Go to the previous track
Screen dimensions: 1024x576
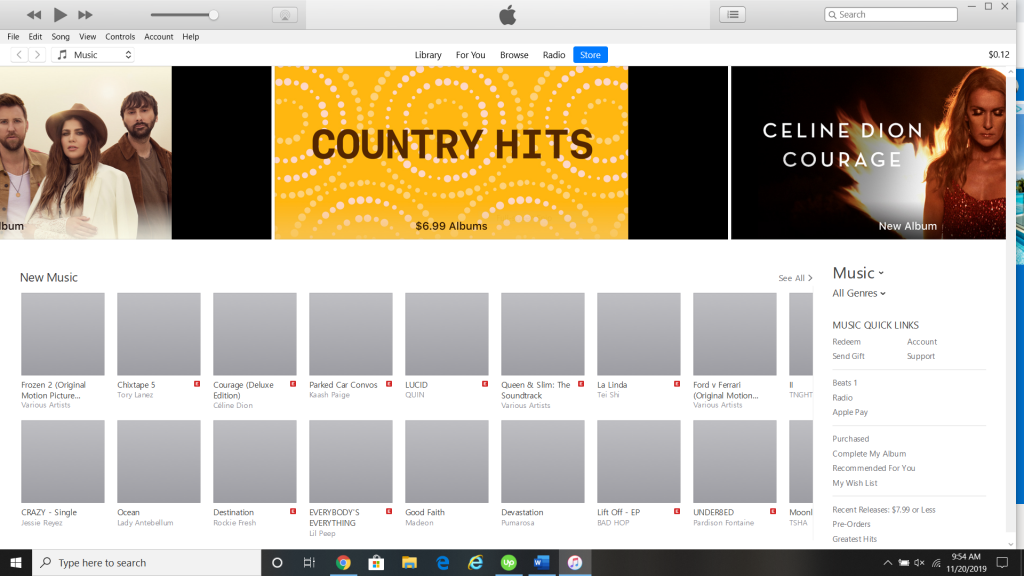pyautogui.click(x=34, y=15)
